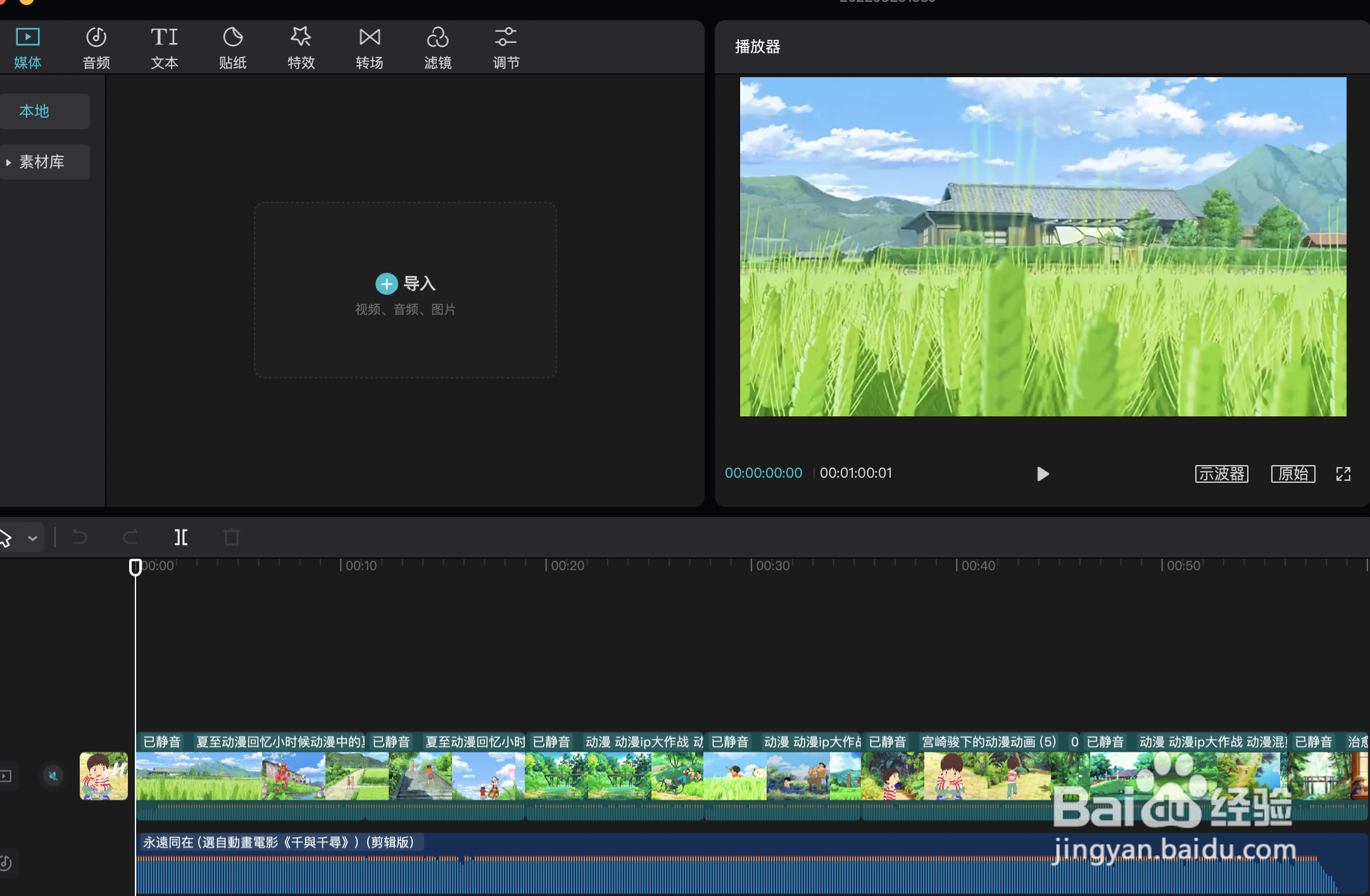Click the playhead handle at 00:00
This screenshot has width=1370, height=896.
point(135,567)
